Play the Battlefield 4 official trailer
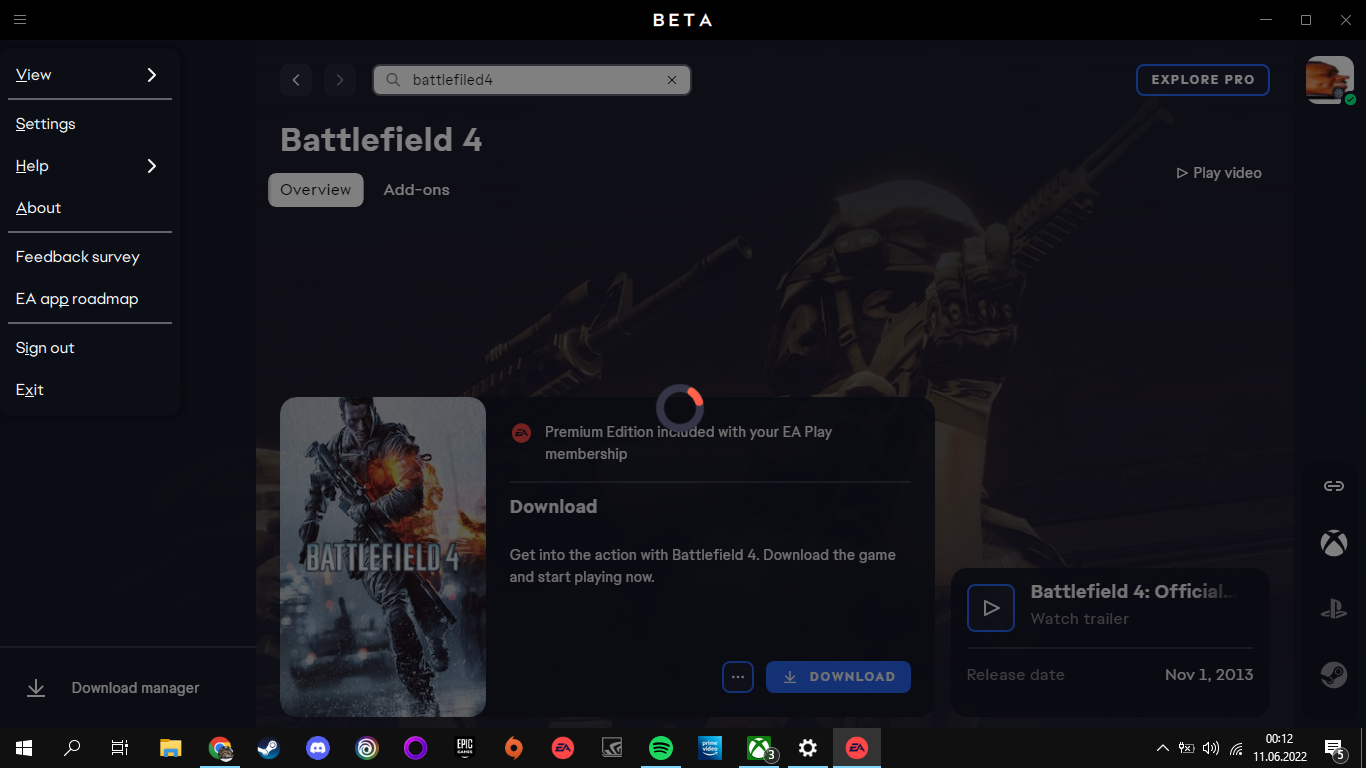This screenshot has height=768, width=1366. click(991, 607)
